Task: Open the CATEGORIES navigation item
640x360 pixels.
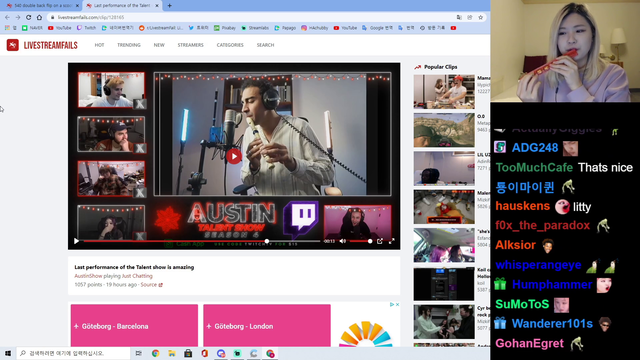Action: [x=230, y=45]
